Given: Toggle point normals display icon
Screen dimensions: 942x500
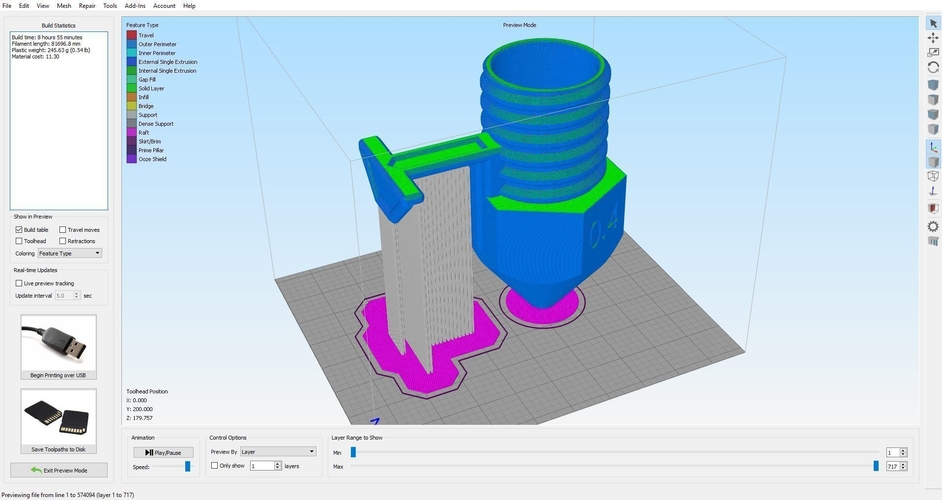Looking at the screenshot, I should coord(932,191).
